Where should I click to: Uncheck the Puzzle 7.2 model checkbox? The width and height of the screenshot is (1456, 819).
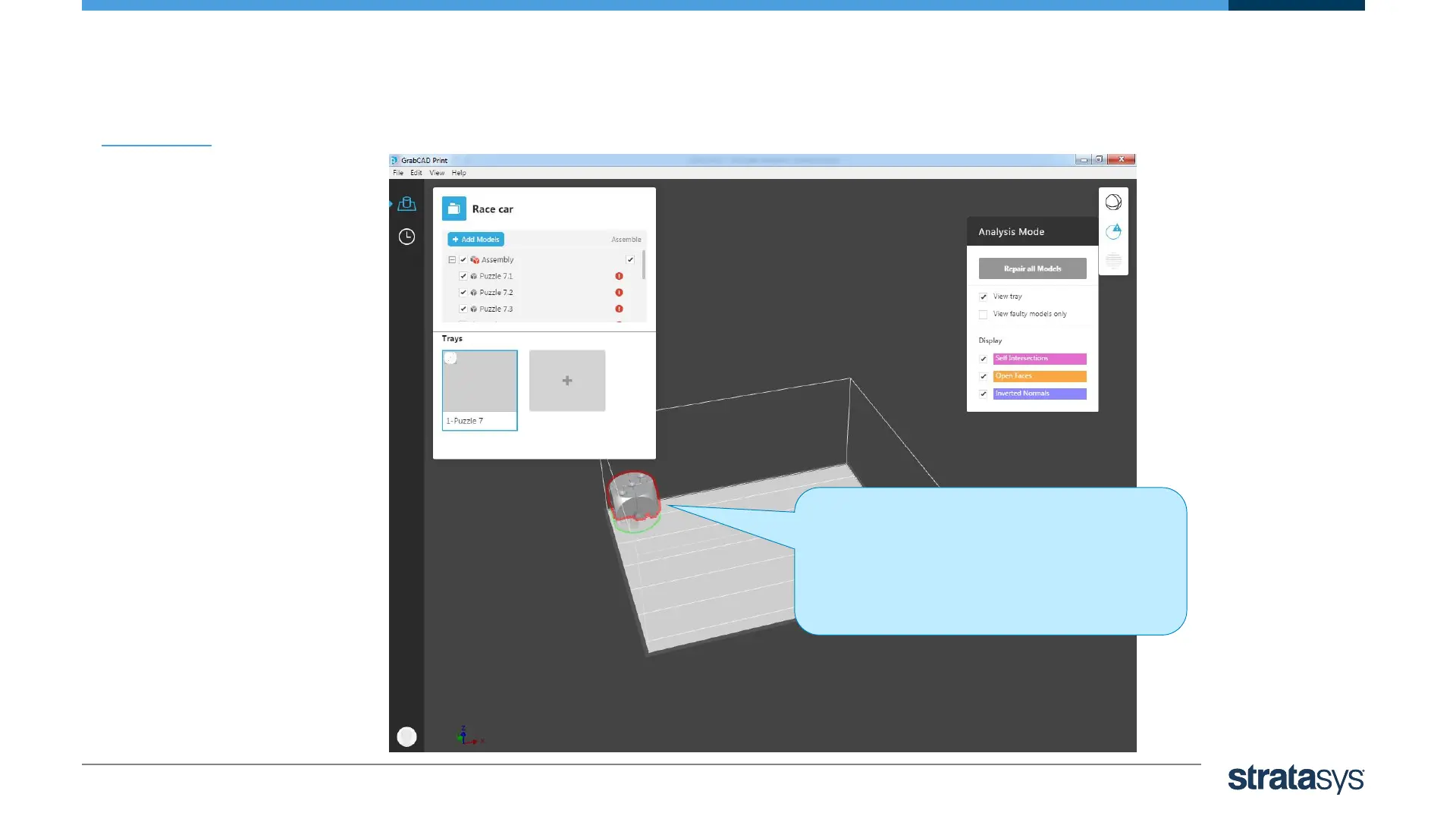click(x=463, y=293)
